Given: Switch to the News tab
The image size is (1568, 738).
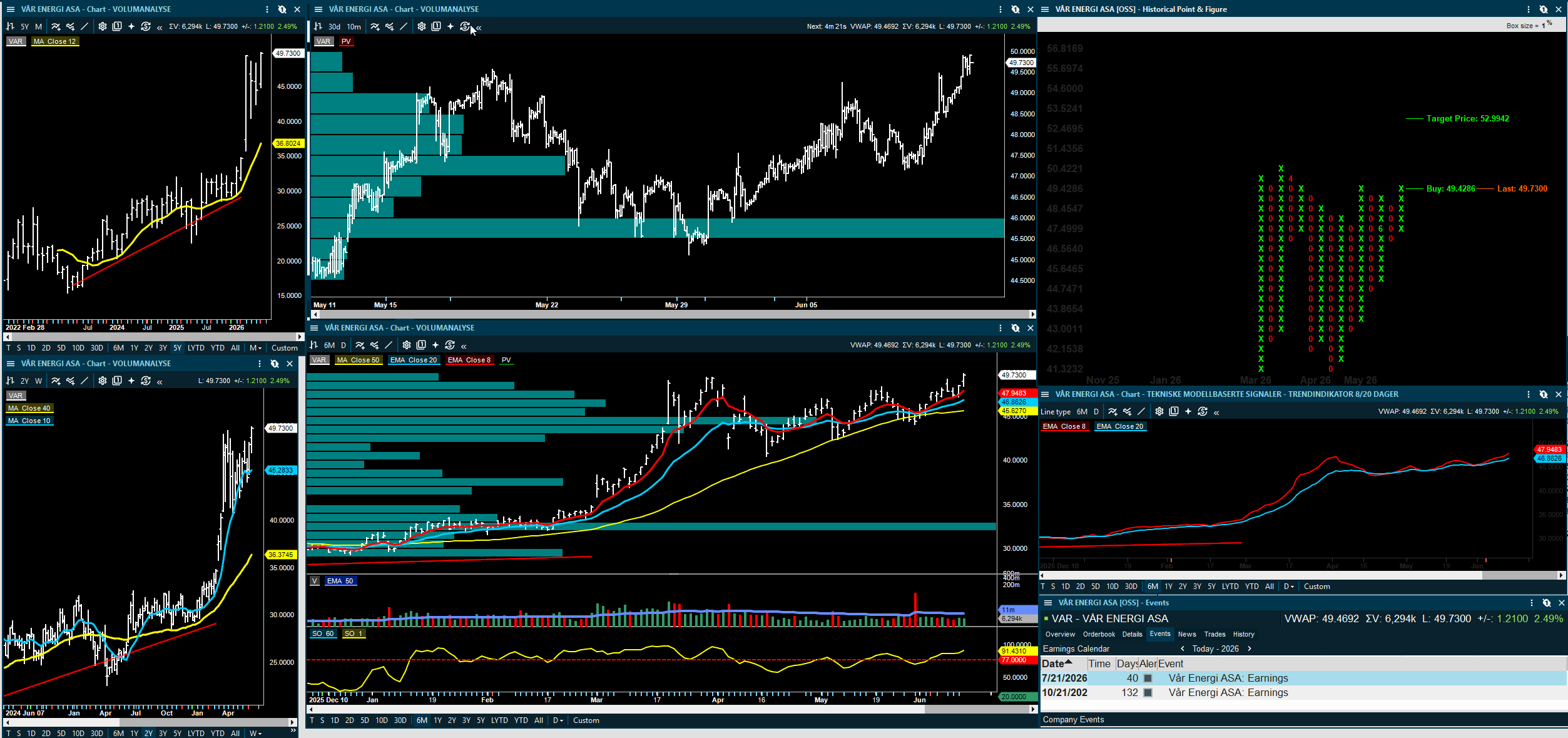Looking at the screenshot, I should [1187, 634].
